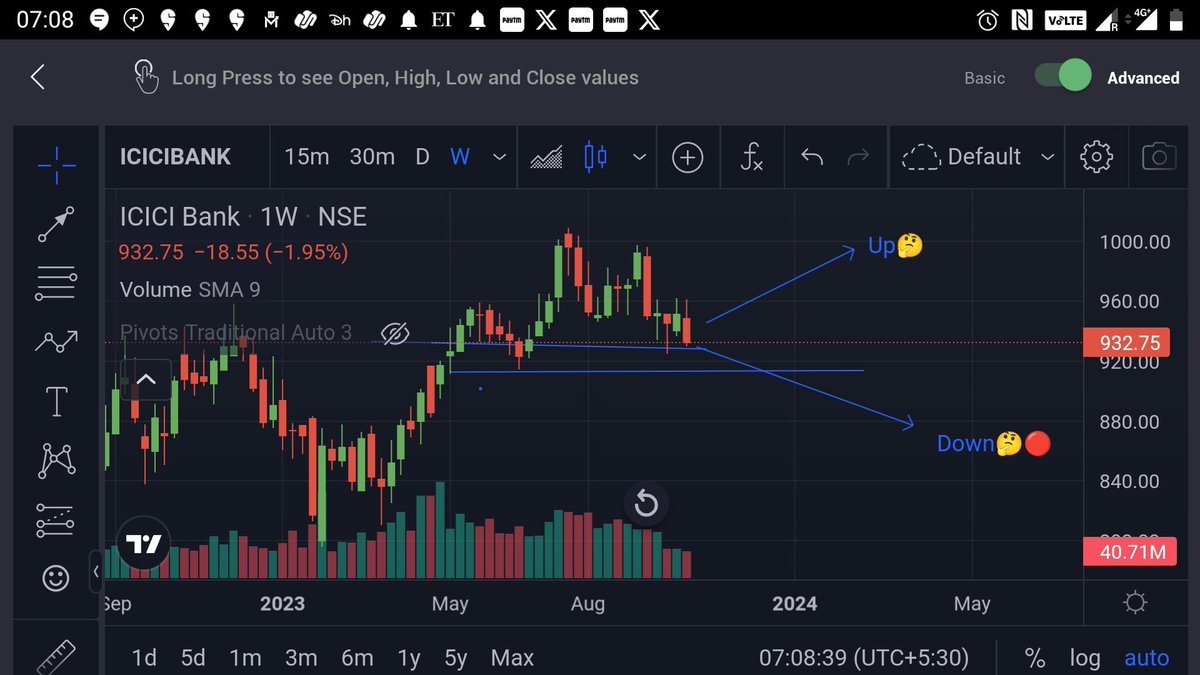Set the date range to 3m
This screenshot has width=1200, height=675.
pyautogui.click(x=301, y=658)
